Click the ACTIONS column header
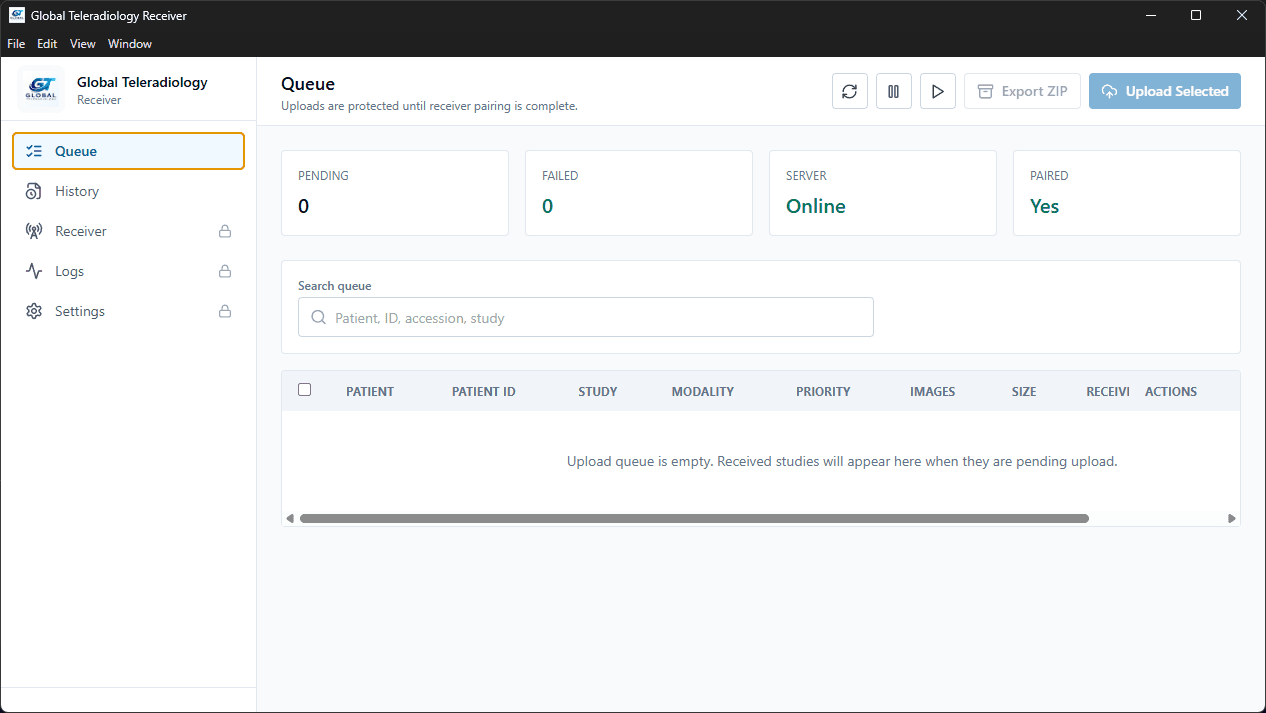1266x713 pixels. click(1171, 392)
